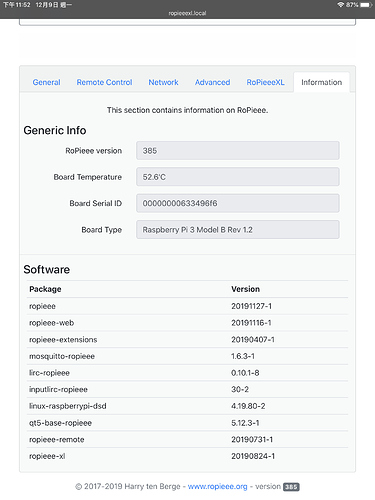Tap the 87% battery percentage

click(x=352, y=5)
